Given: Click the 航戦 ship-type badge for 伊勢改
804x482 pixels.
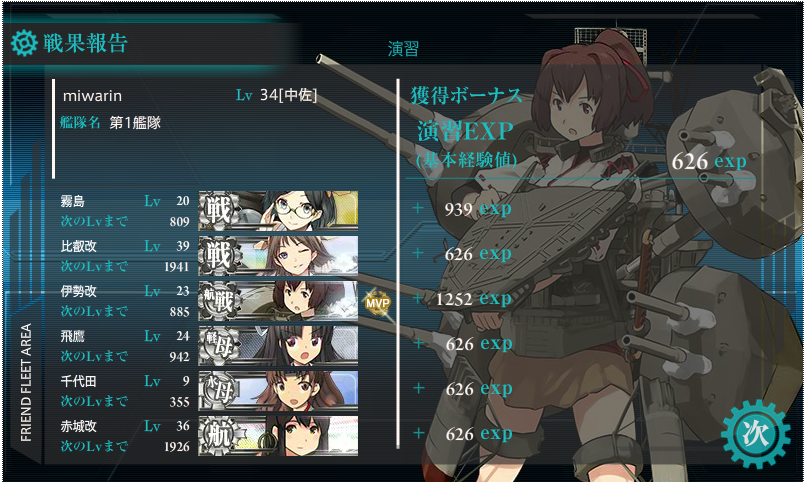Looking at the screenshot, I should pyautogui.click(x=219, y=300).
